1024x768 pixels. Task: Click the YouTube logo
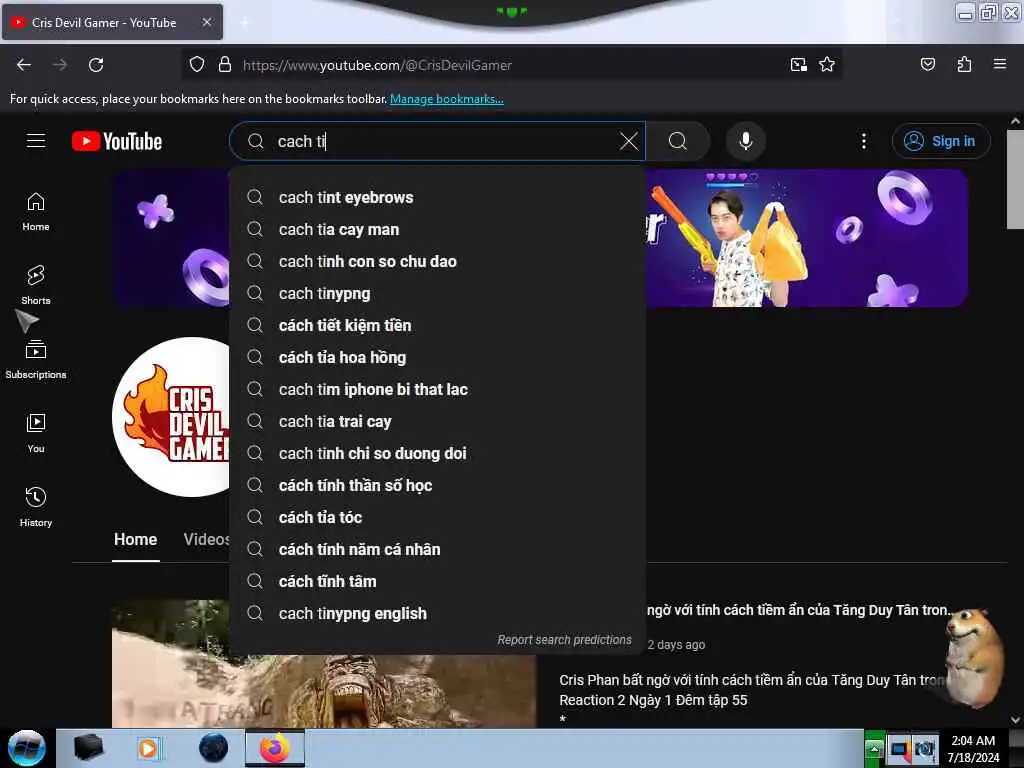coord(117,141)
